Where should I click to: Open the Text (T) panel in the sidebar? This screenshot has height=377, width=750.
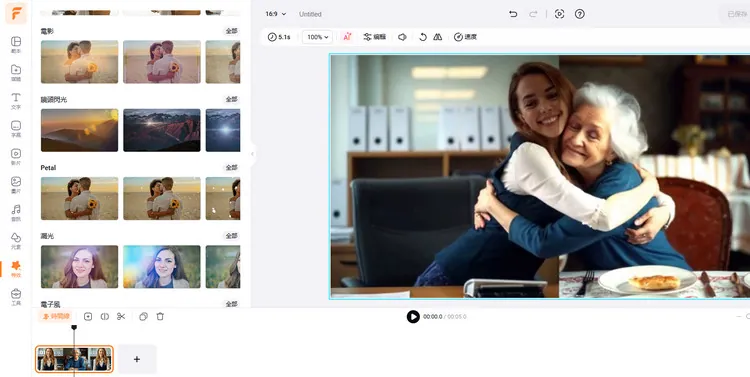(x=16, y=101)
